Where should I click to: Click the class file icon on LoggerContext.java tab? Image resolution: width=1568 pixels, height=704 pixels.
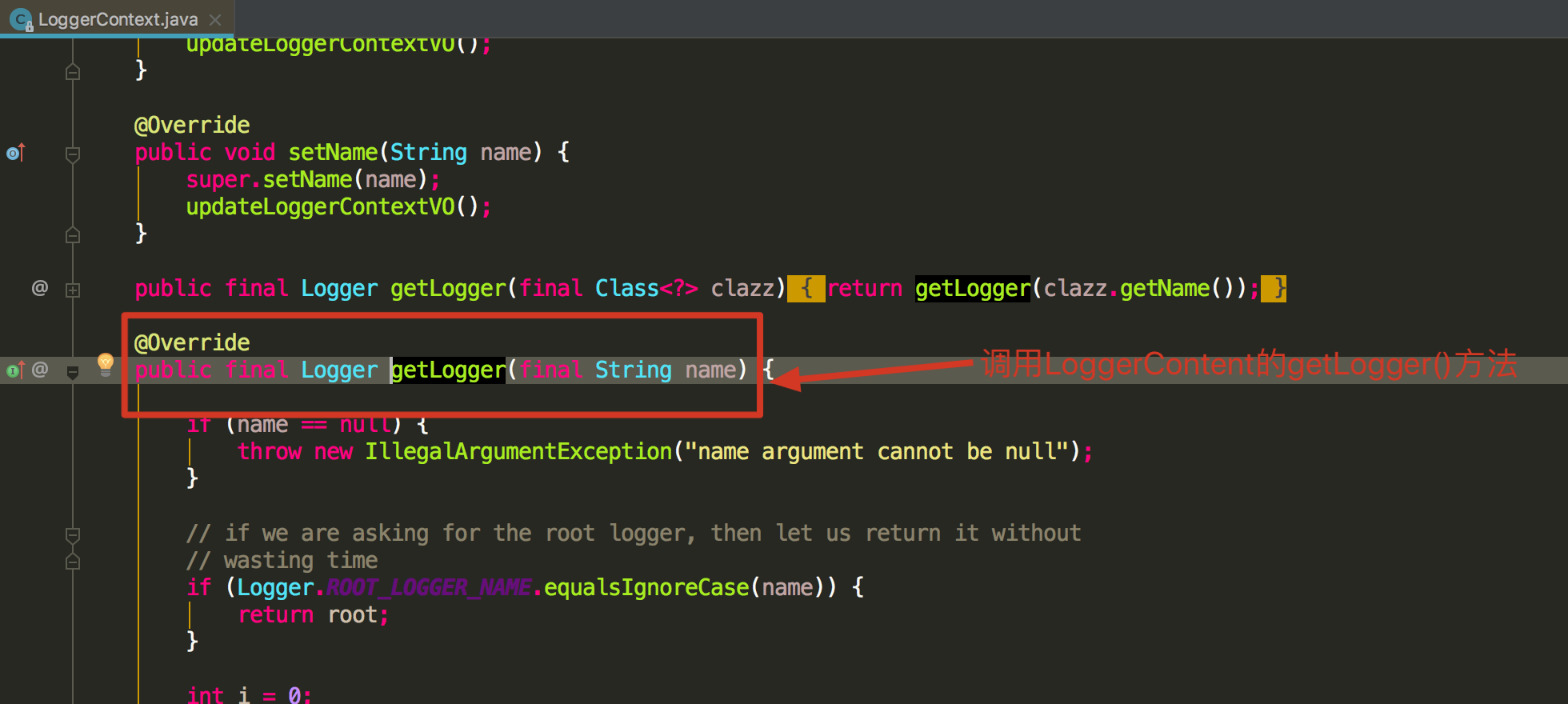pos(20,19)
